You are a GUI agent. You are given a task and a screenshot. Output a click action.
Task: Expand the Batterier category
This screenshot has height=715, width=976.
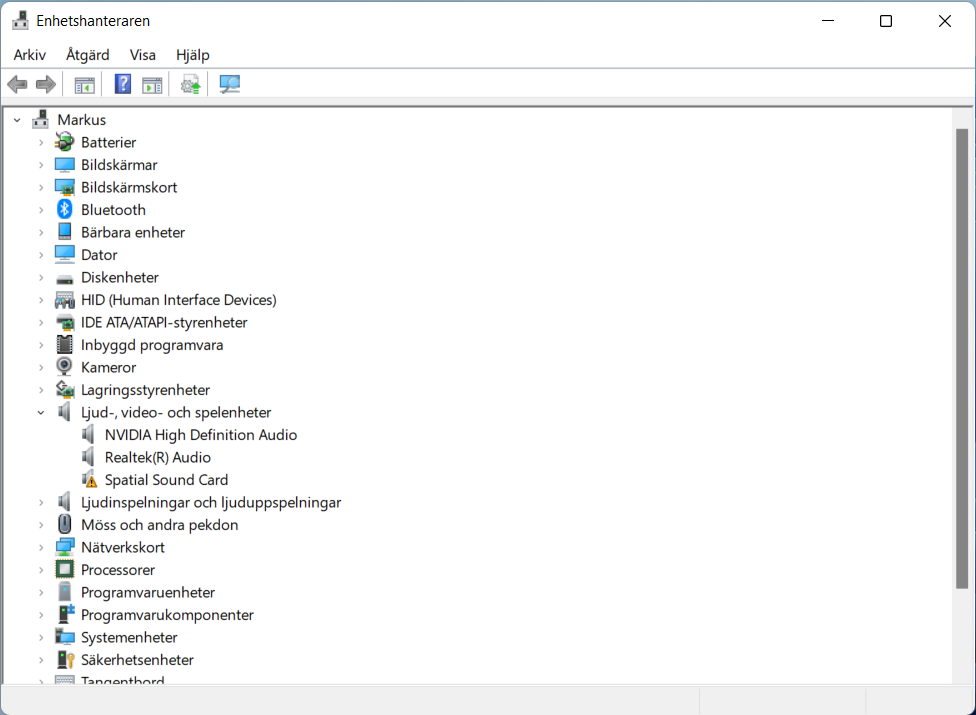pyautogui.click(x=41, y=143)
